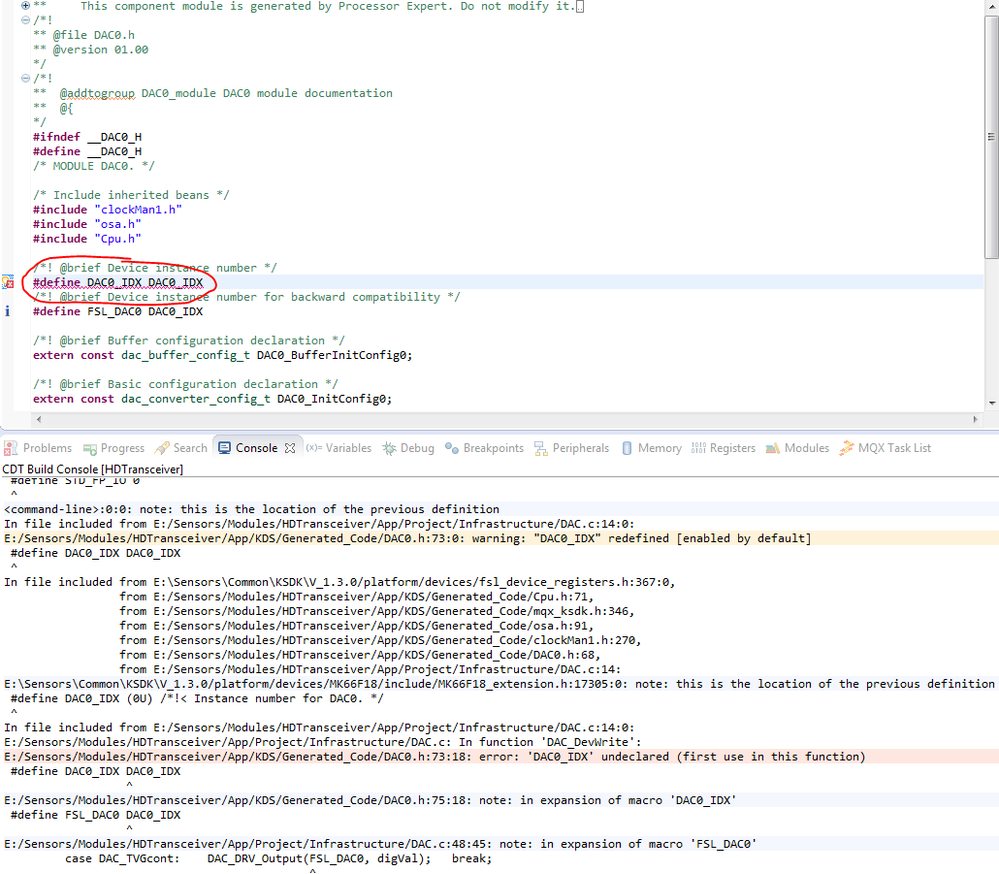Click the line '#include "clockMan1.h"'
The image size is (999, 874).
tap(108, 210)
